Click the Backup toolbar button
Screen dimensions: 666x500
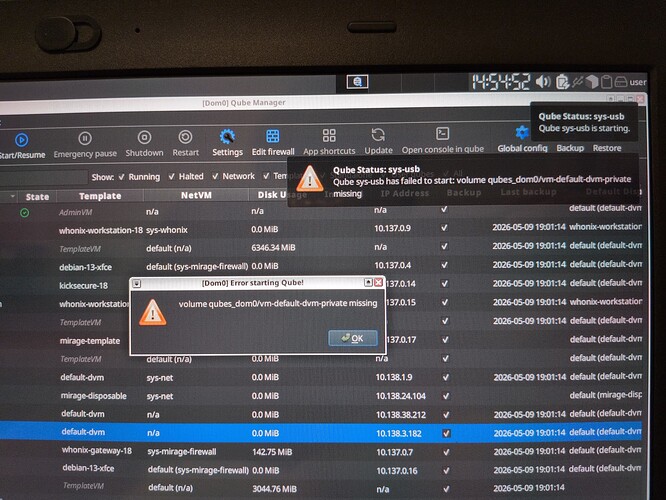(x=570, y=148)
